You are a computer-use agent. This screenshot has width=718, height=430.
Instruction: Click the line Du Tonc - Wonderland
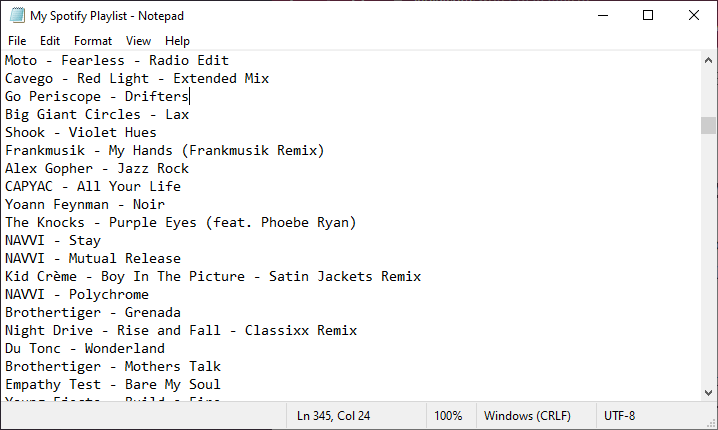coord(85,348)
